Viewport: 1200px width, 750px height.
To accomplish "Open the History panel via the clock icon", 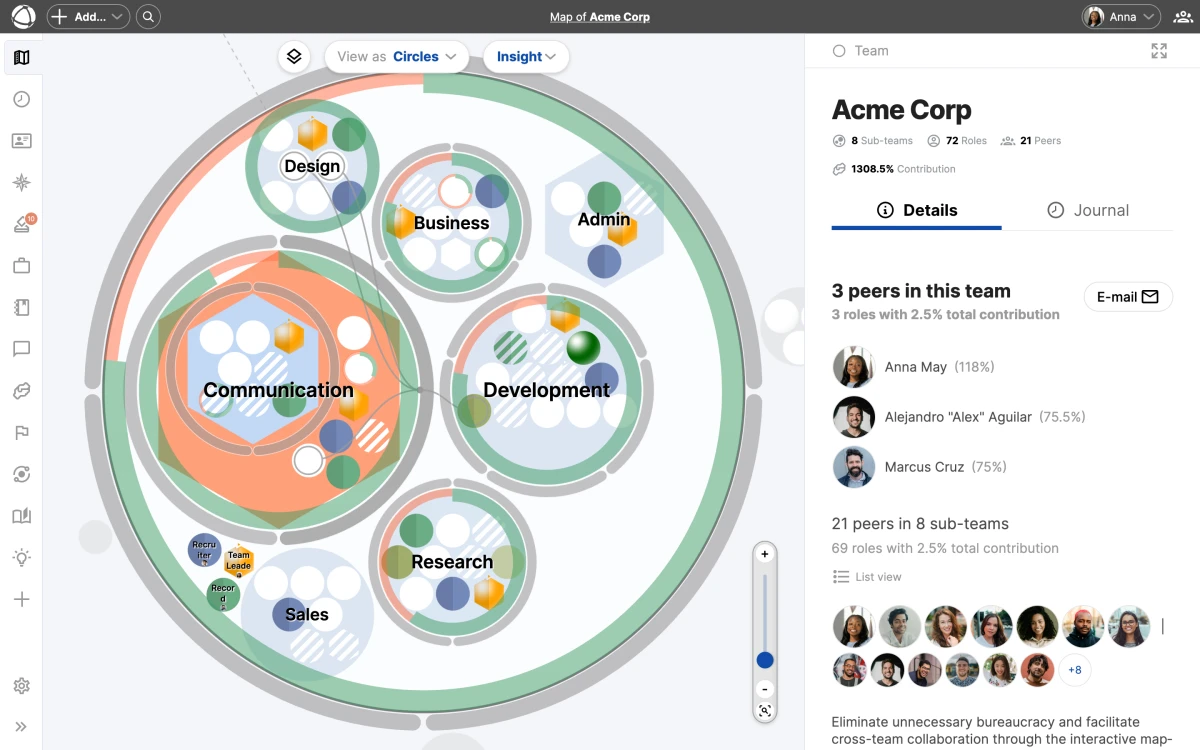I will [22, 99].
